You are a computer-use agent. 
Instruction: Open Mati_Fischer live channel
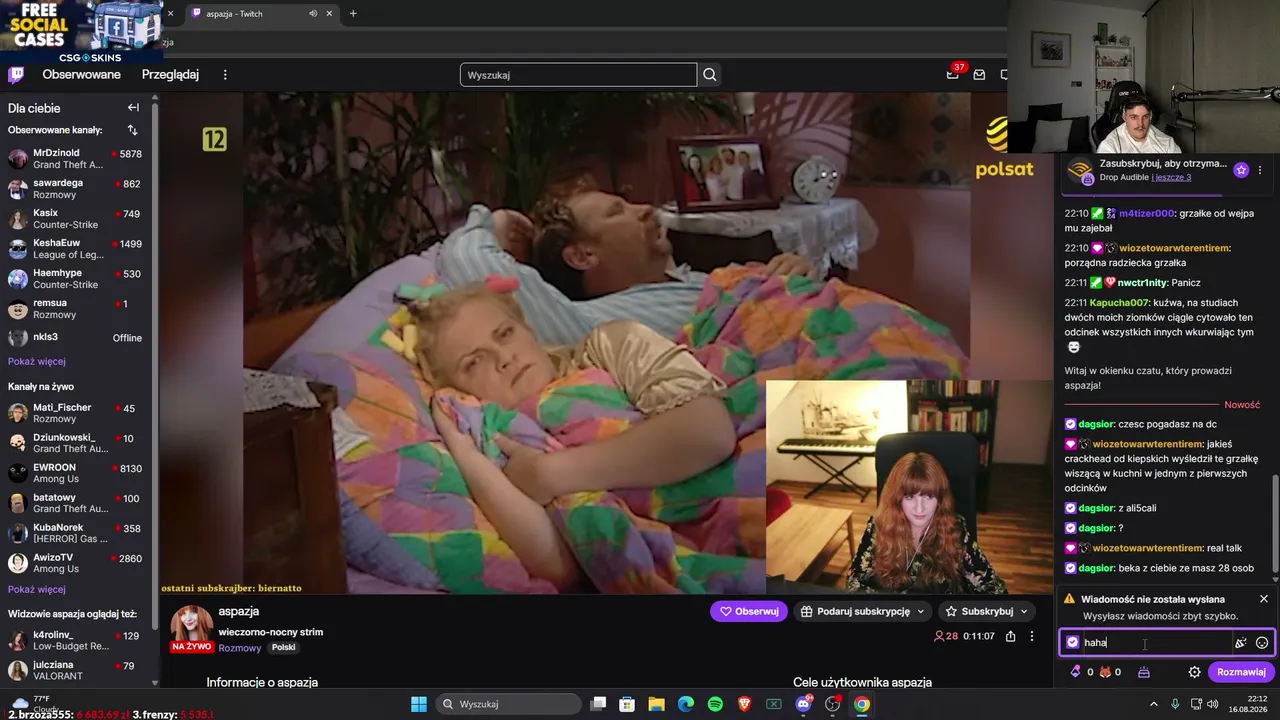[76, 413]
